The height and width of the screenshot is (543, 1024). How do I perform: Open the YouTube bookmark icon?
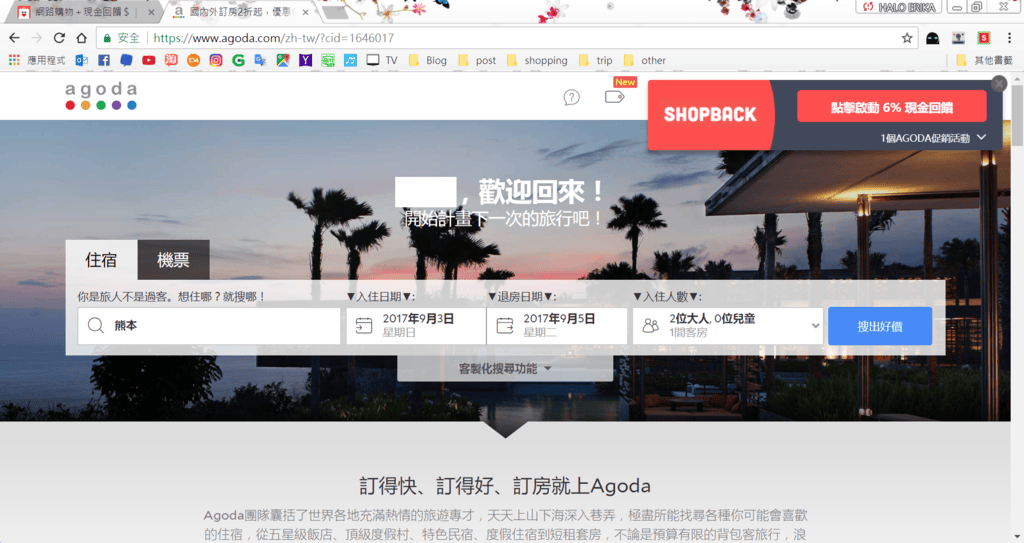tap(148, 60)
